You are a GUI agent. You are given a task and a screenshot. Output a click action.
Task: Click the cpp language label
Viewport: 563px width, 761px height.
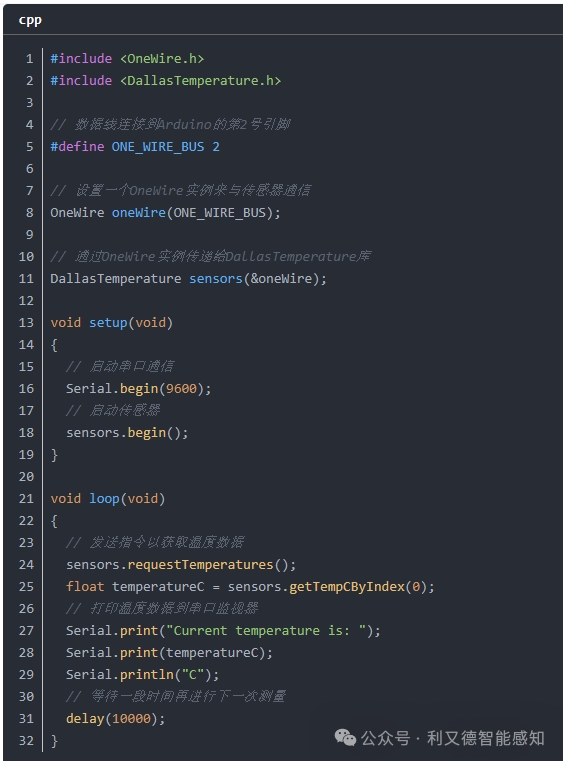click(30, 20)
